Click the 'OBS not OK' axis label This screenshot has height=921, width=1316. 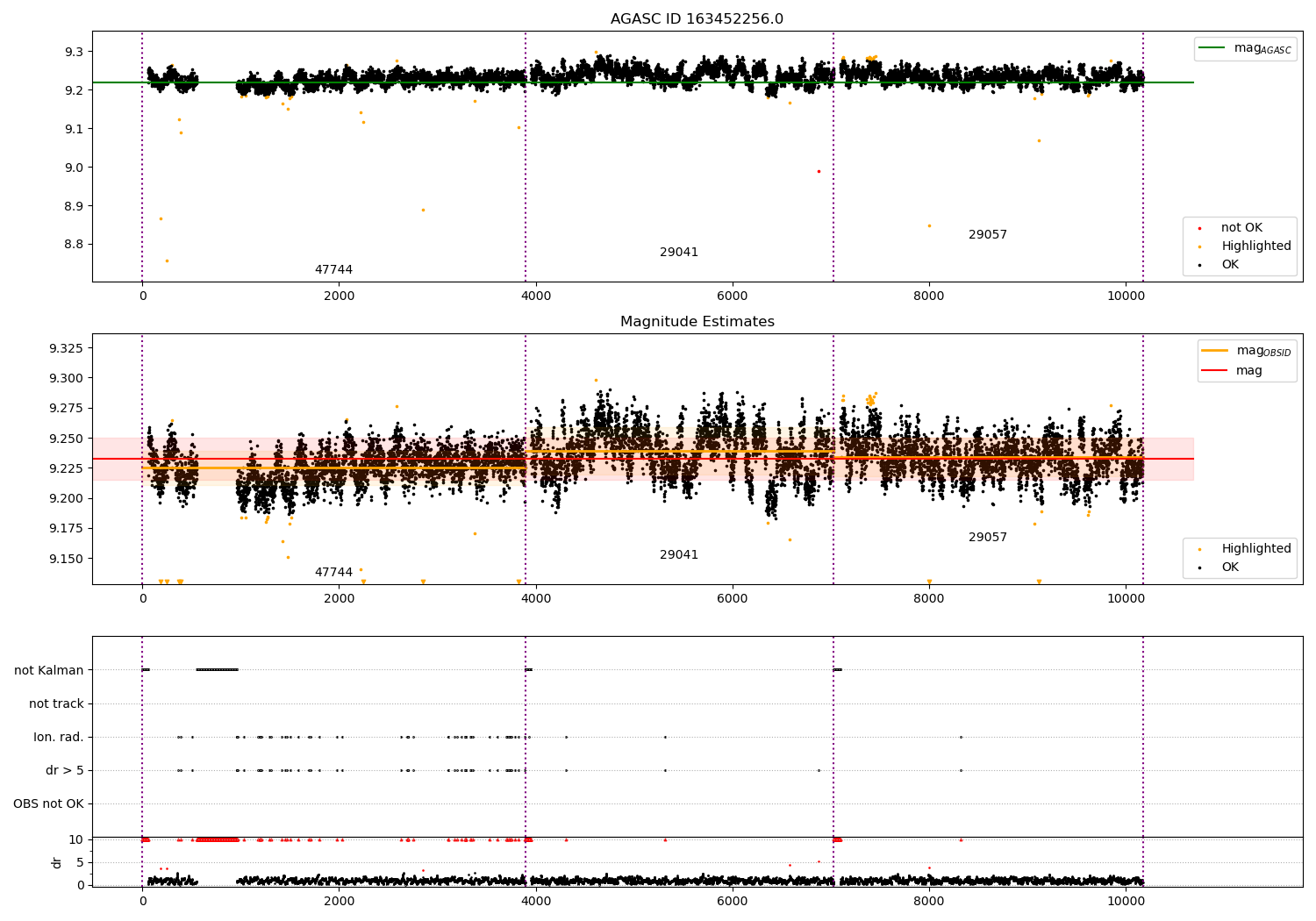pyautogui.click(x=49, y=803)
